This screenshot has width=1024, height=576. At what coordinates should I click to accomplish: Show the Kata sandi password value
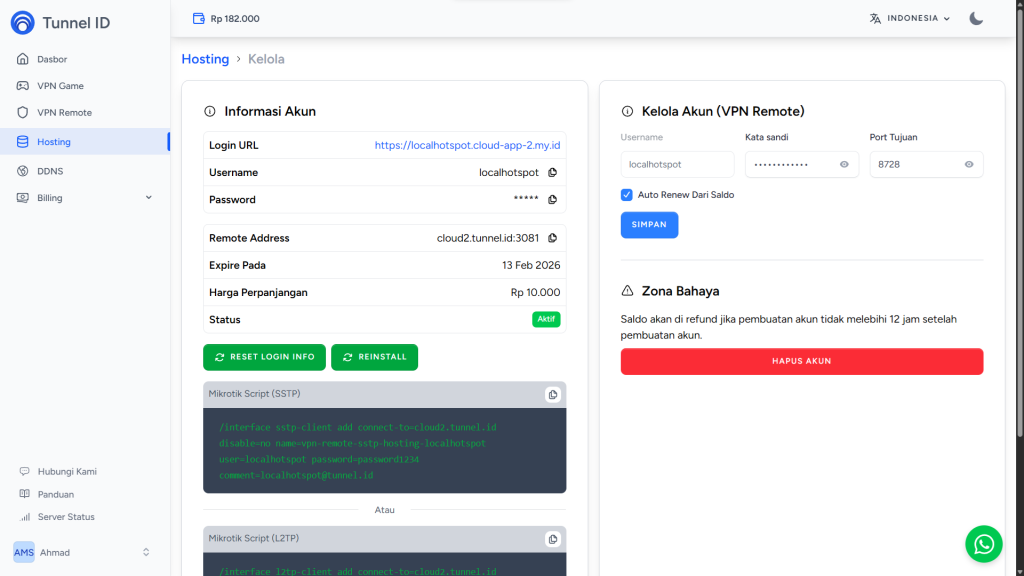click(844, 164)
